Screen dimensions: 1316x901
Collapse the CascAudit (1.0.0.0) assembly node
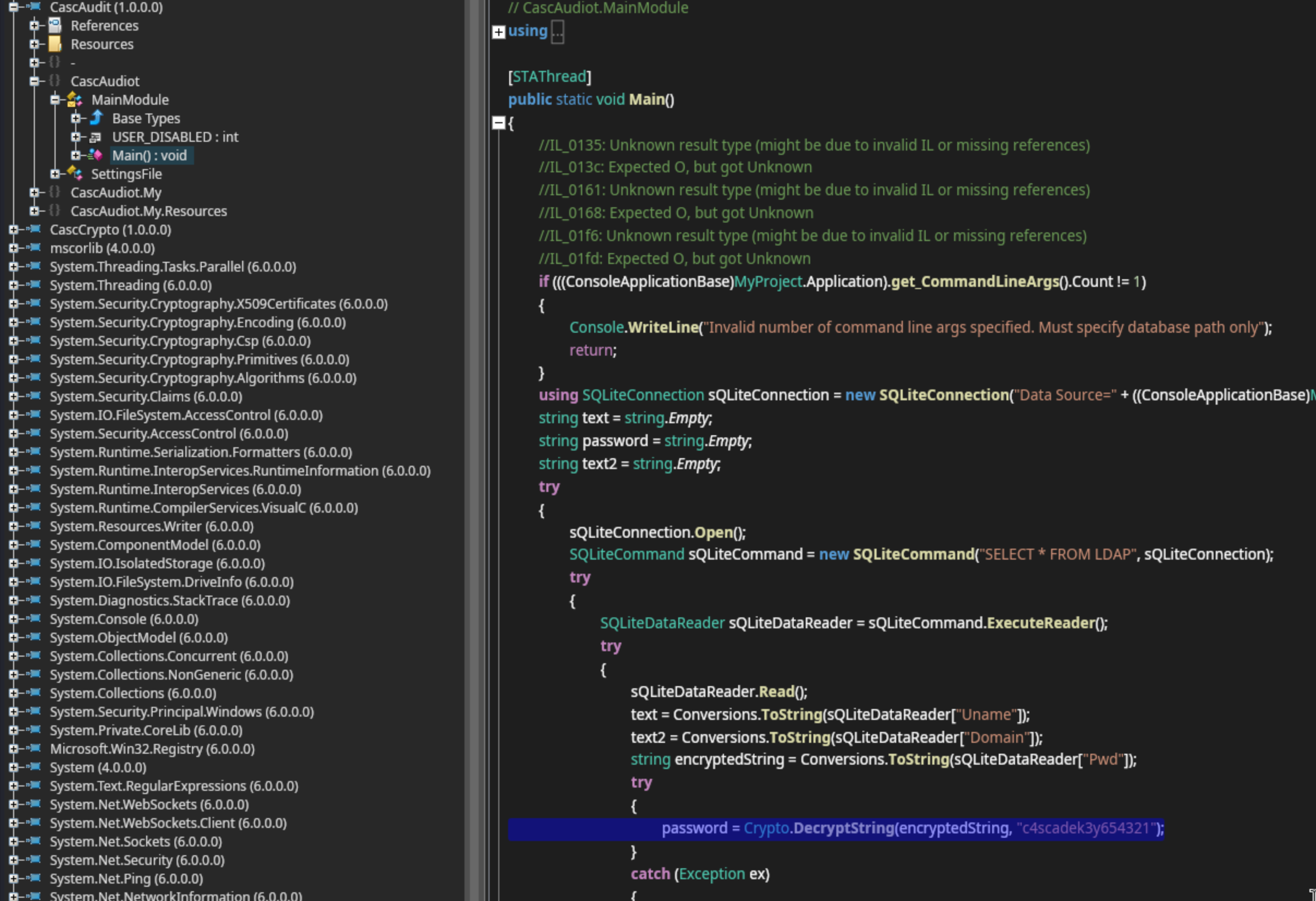point(14,7)
